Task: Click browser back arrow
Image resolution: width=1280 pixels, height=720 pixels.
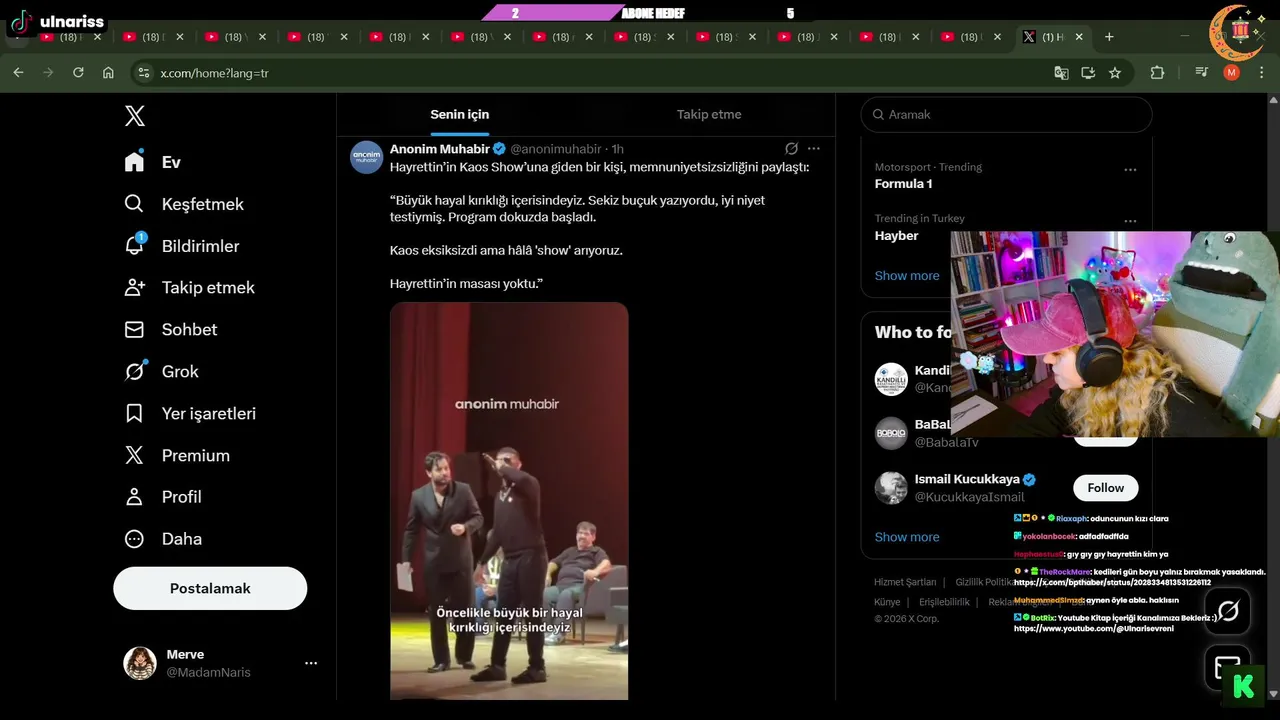Action: tap(18, 72)
